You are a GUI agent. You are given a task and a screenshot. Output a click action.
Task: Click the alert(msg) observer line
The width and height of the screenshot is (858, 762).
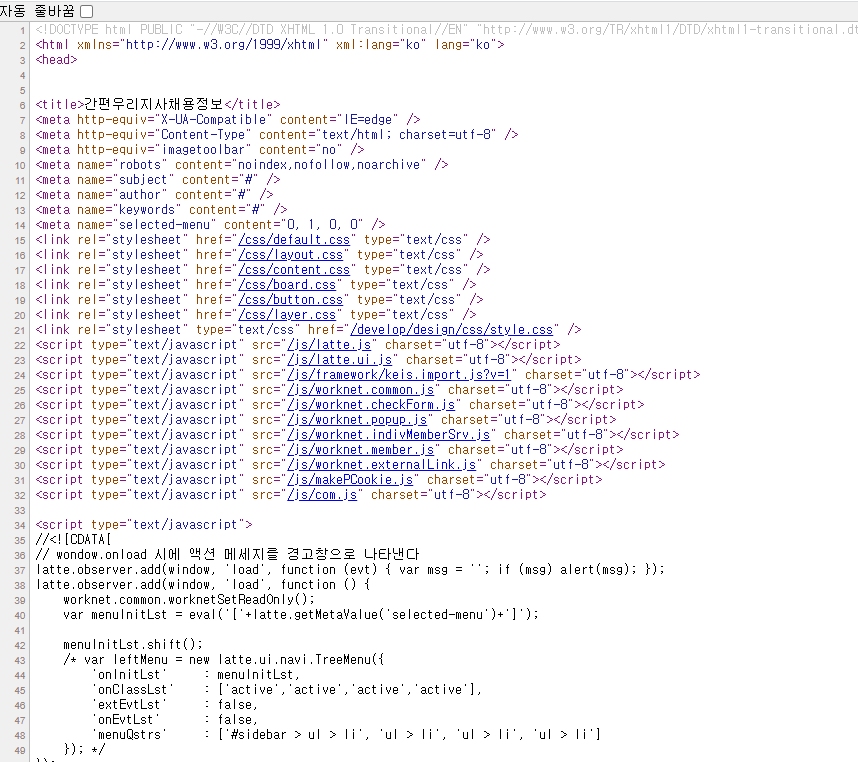coord(350,569)
